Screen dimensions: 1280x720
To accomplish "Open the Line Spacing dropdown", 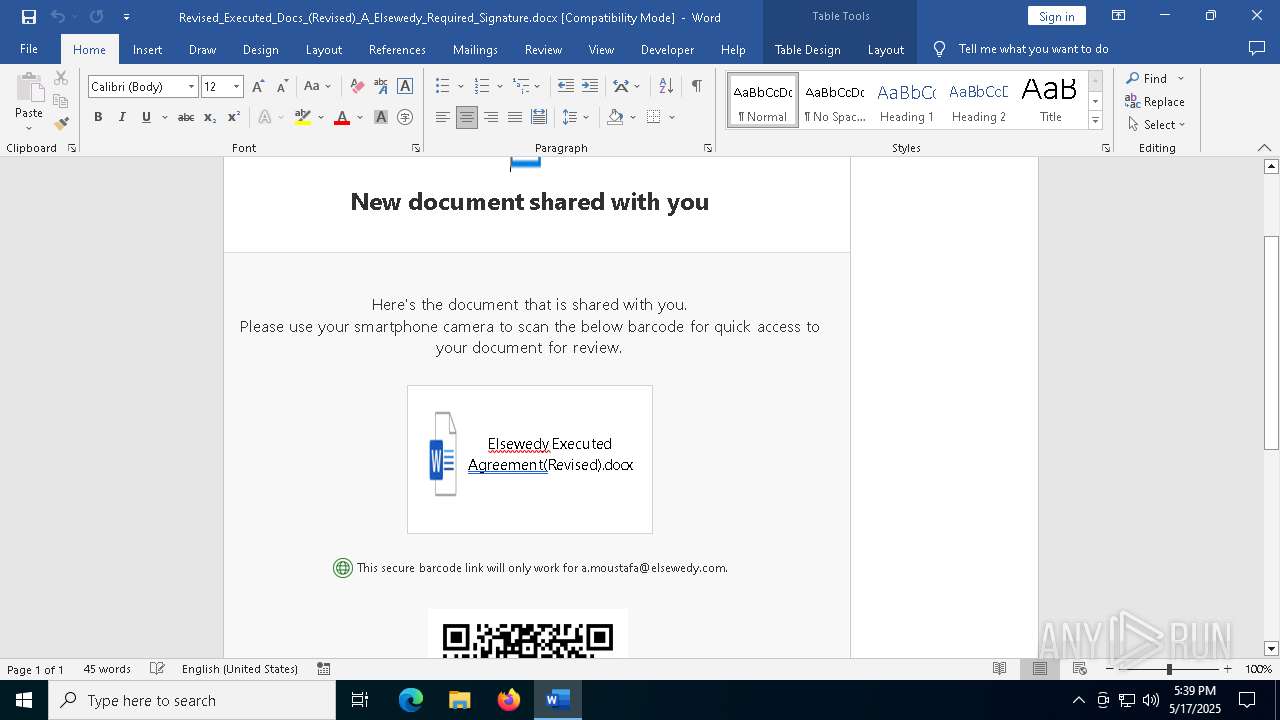I will tap(576, 117).
